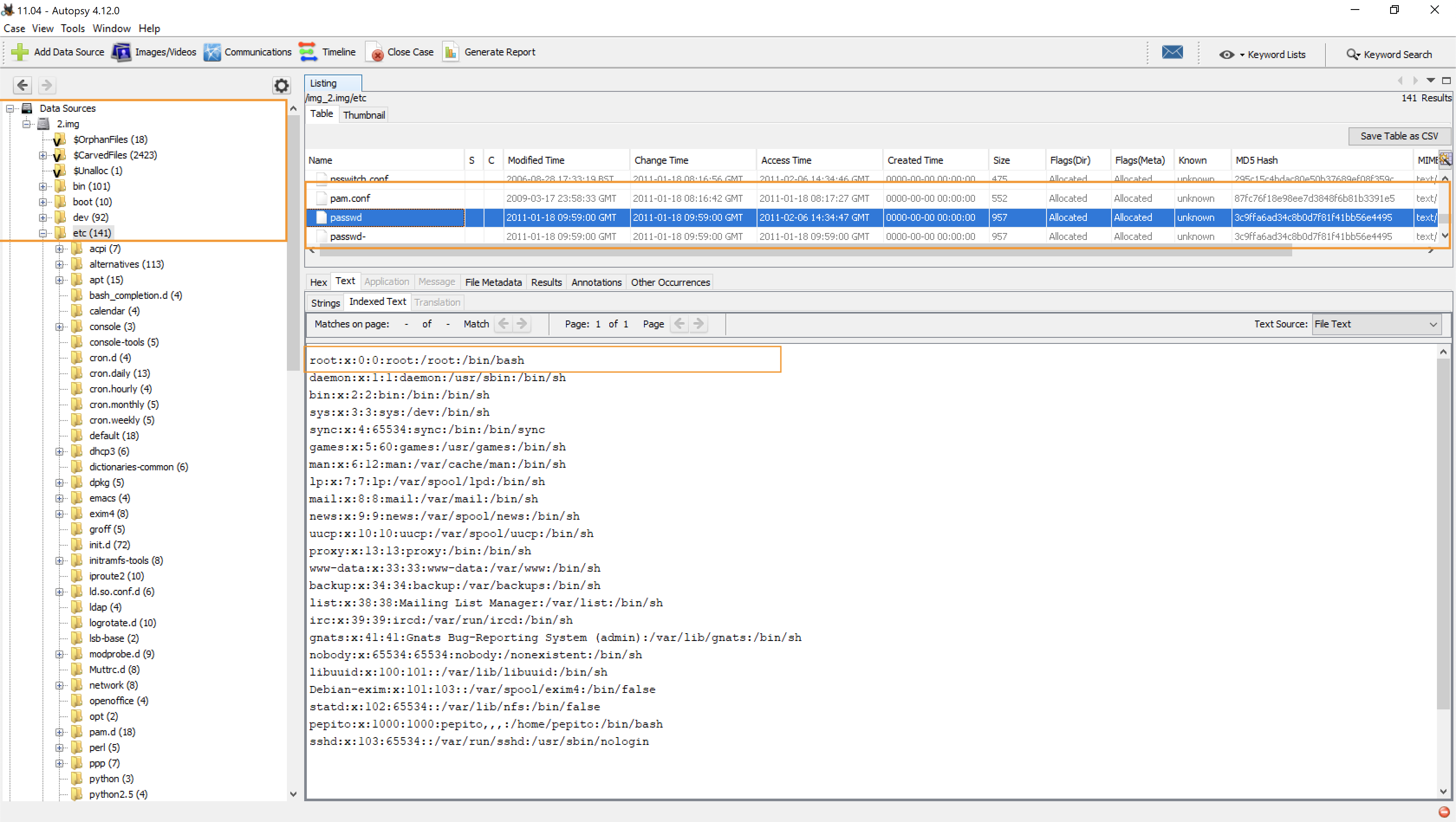Viewport: 1456px width, 822px height.
Task: Open the Keyword Lists eye dropdown
Action: (x=1261, y=54)
